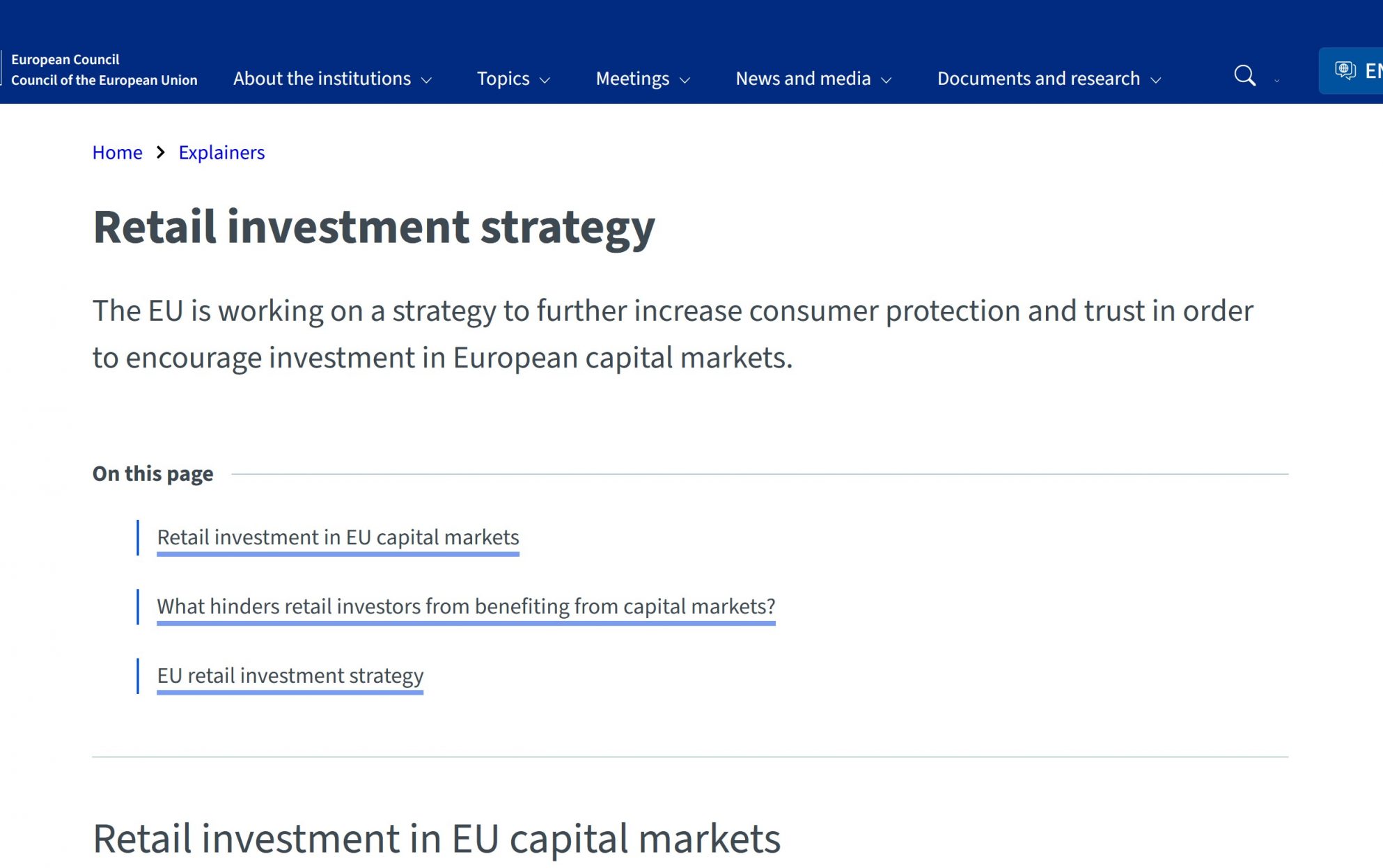Image resolution: width=1383 pixels, height=868 pixels.
Task: Select Topics in the navigation bar
Action: point(503,79)
